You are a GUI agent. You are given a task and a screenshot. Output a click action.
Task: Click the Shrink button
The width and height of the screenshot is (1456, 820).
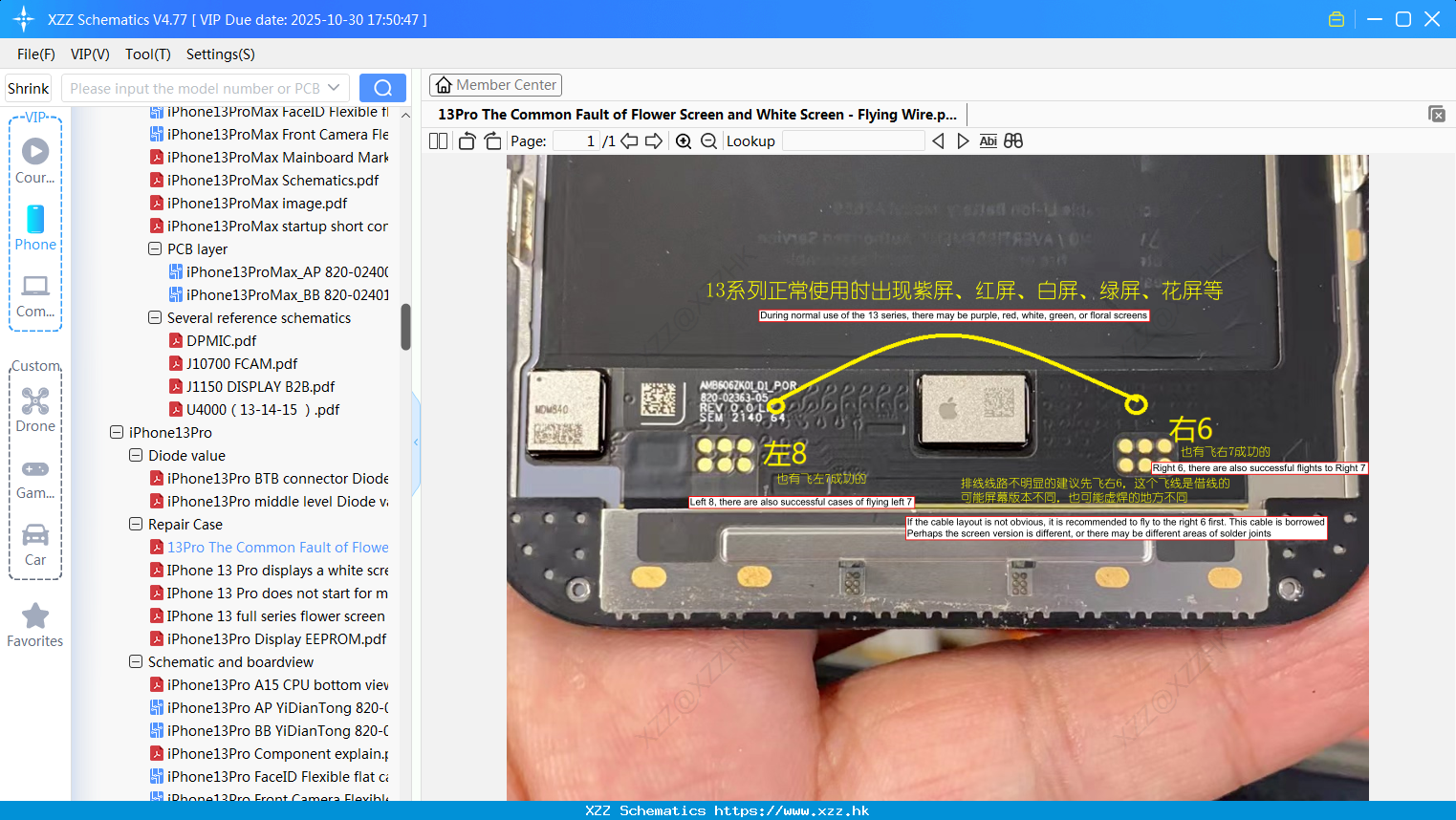click(29, 88)
